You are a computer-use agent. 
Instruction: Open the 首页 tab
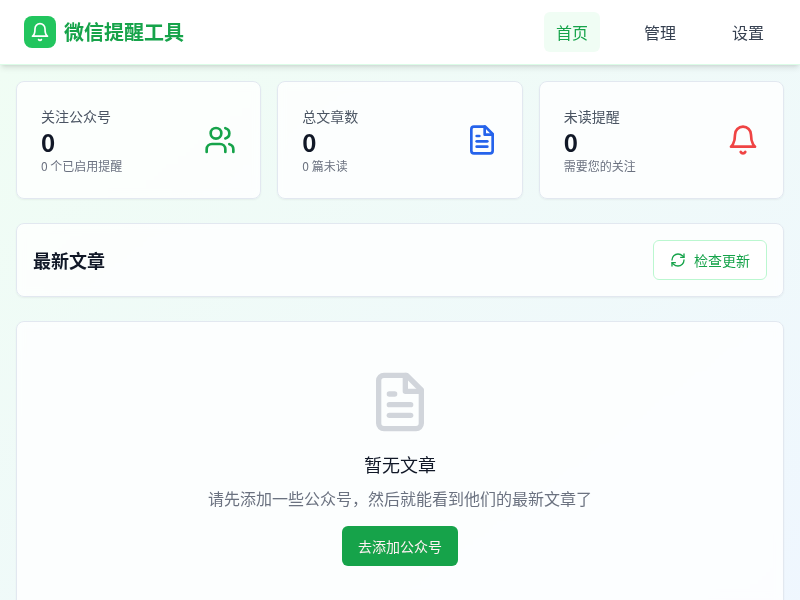click(571, 32)
